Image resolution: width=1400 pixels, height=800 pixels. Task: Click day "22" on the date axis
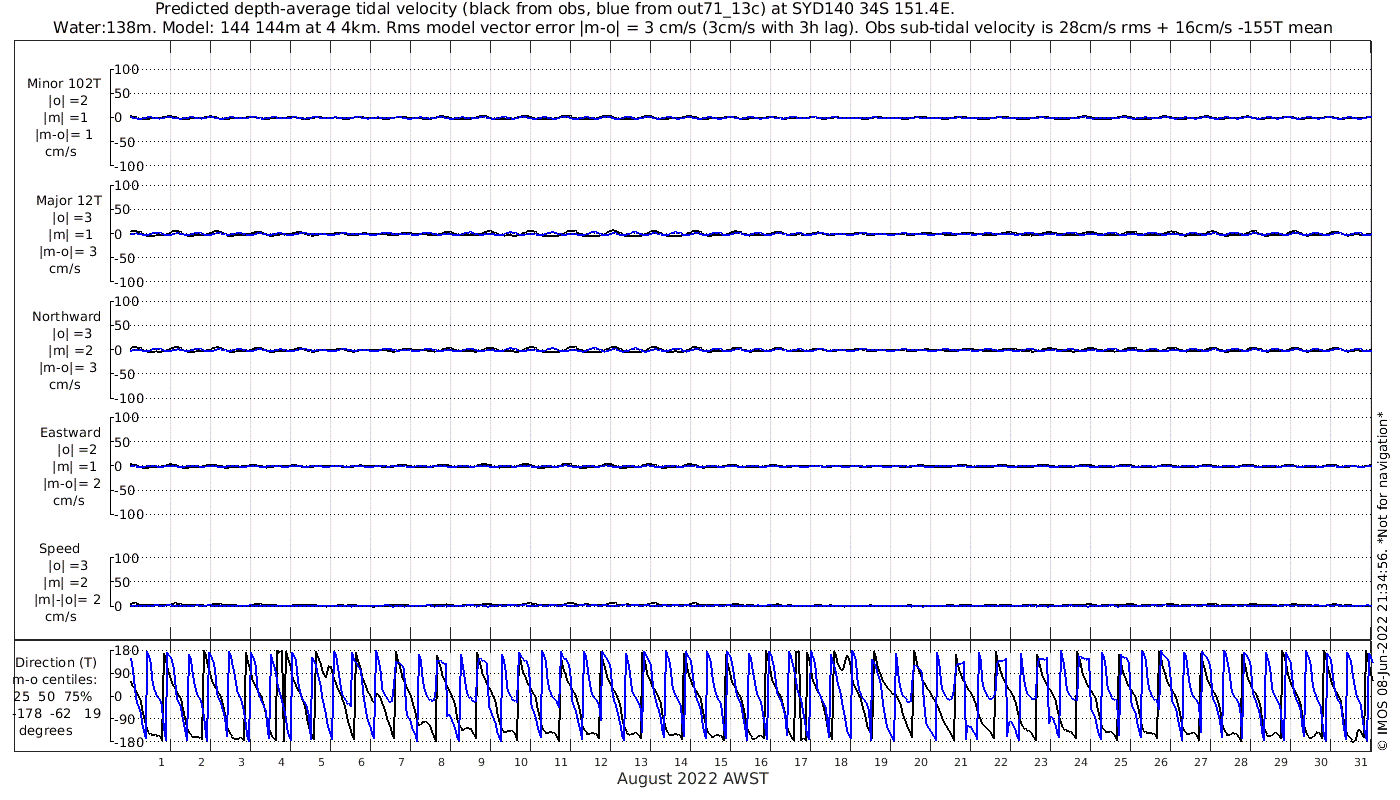pyautogui.click(x=1001, y=762)
